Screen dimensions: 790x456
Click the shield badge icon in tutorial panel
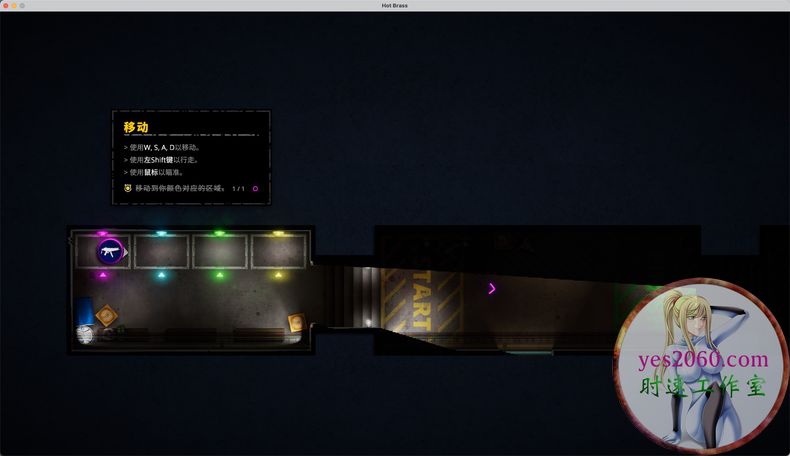coord(127,188)
